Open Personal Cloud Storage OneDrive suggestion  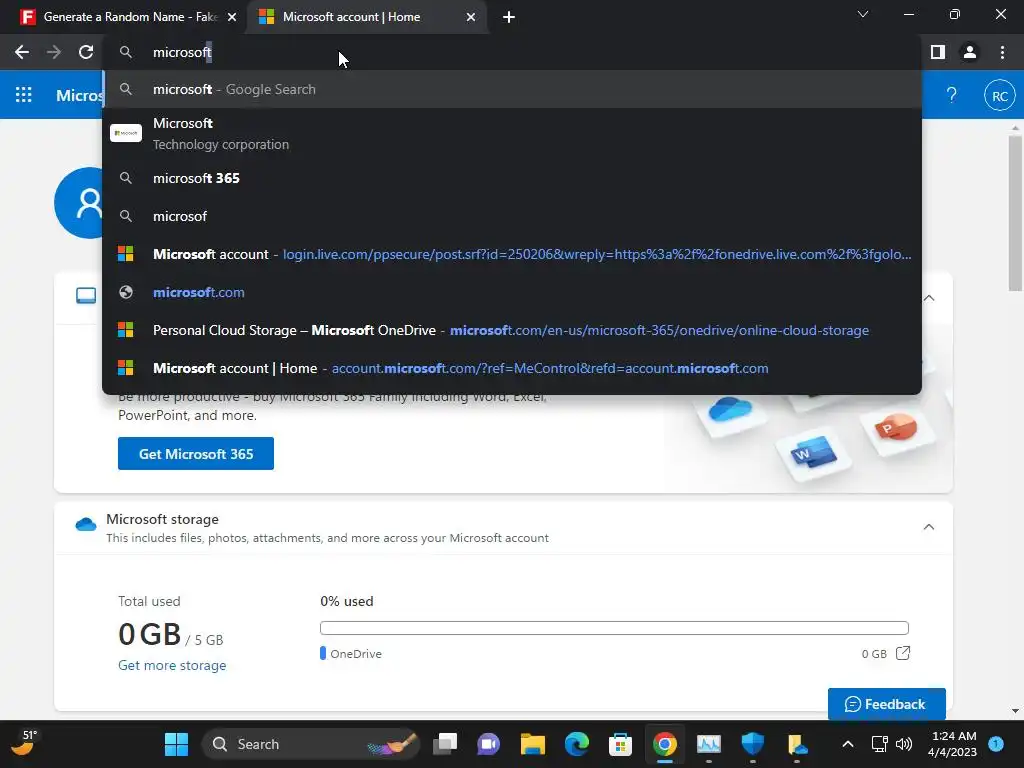point(512,330)
